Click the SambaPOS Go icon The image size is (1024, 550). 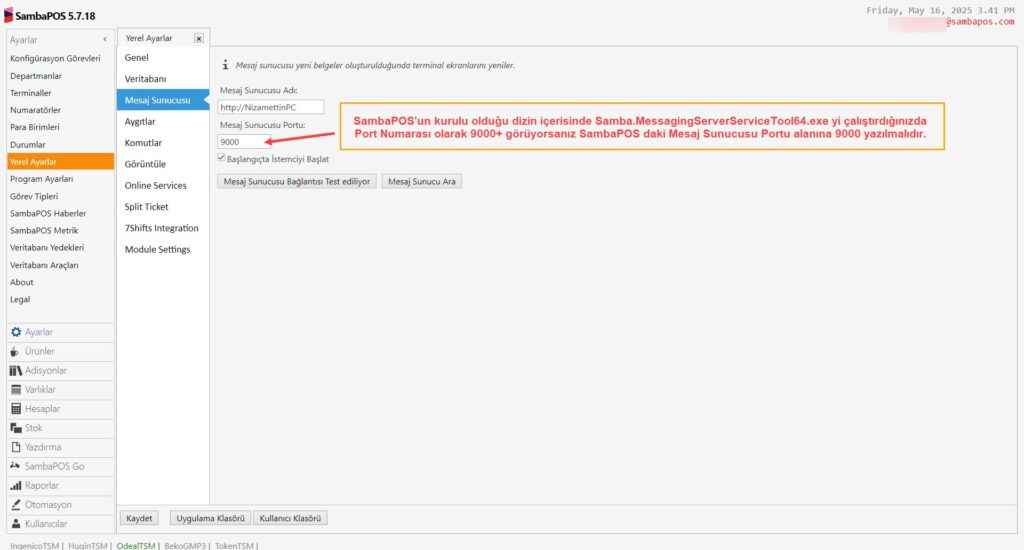(x=15, y=466)
